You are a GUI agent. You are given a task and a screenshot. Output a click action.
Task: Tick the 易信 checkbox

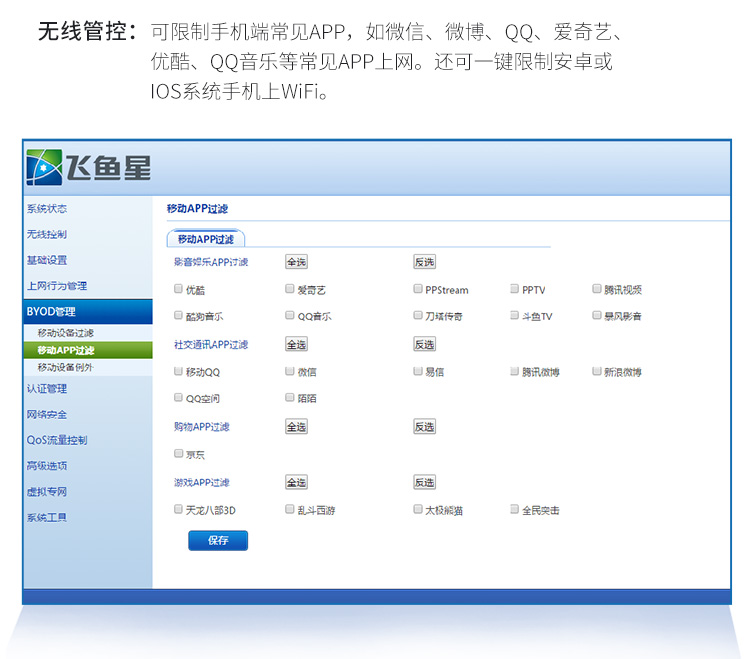[418, 371]
